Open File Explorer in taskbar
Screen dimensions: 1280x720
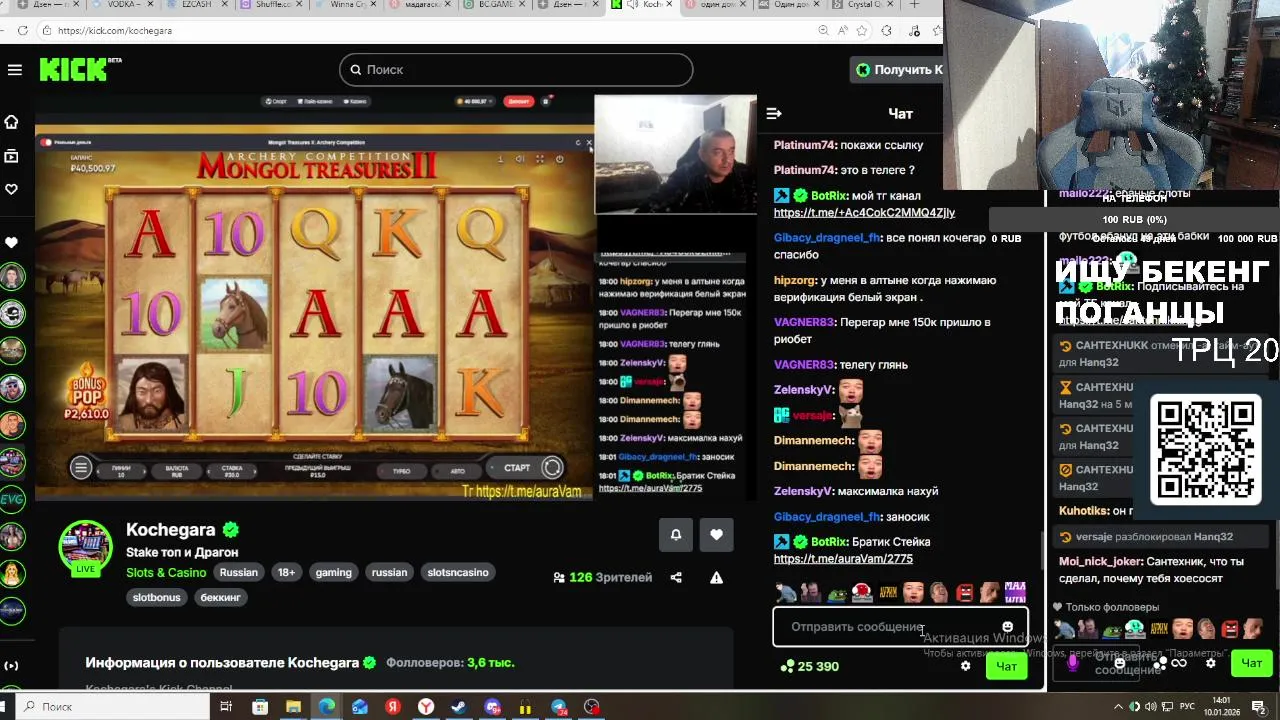click(x=293, y=707)
